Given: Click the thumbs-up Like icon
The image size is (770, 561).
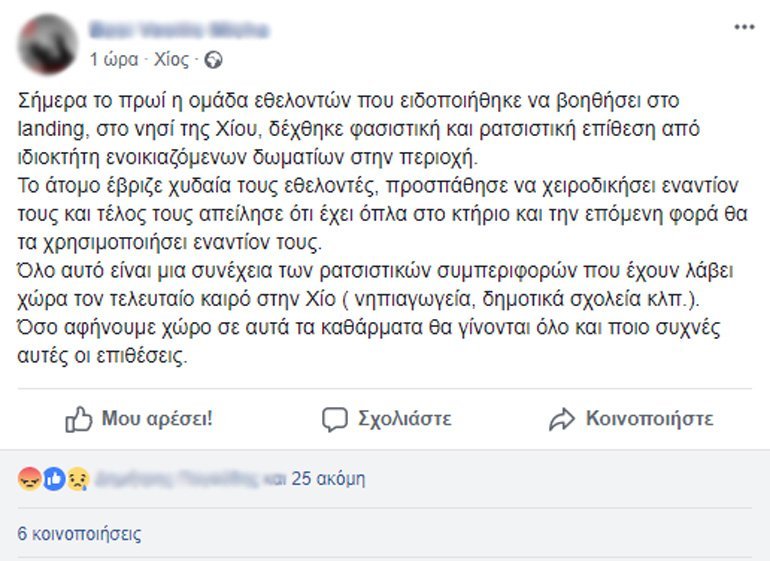Looking at the screenshot, I should [79, 419].
